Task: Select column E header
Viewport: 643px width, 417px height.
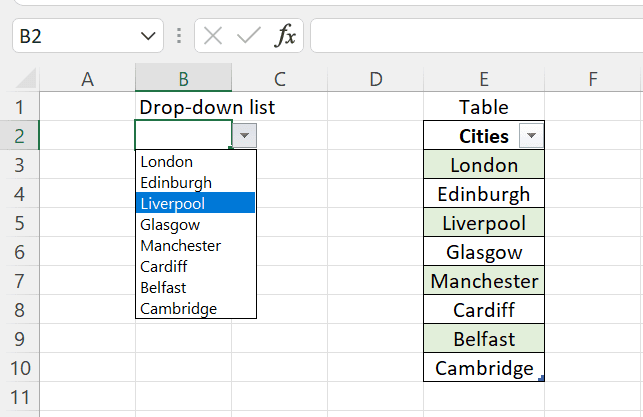Action: tap(483, 79)
